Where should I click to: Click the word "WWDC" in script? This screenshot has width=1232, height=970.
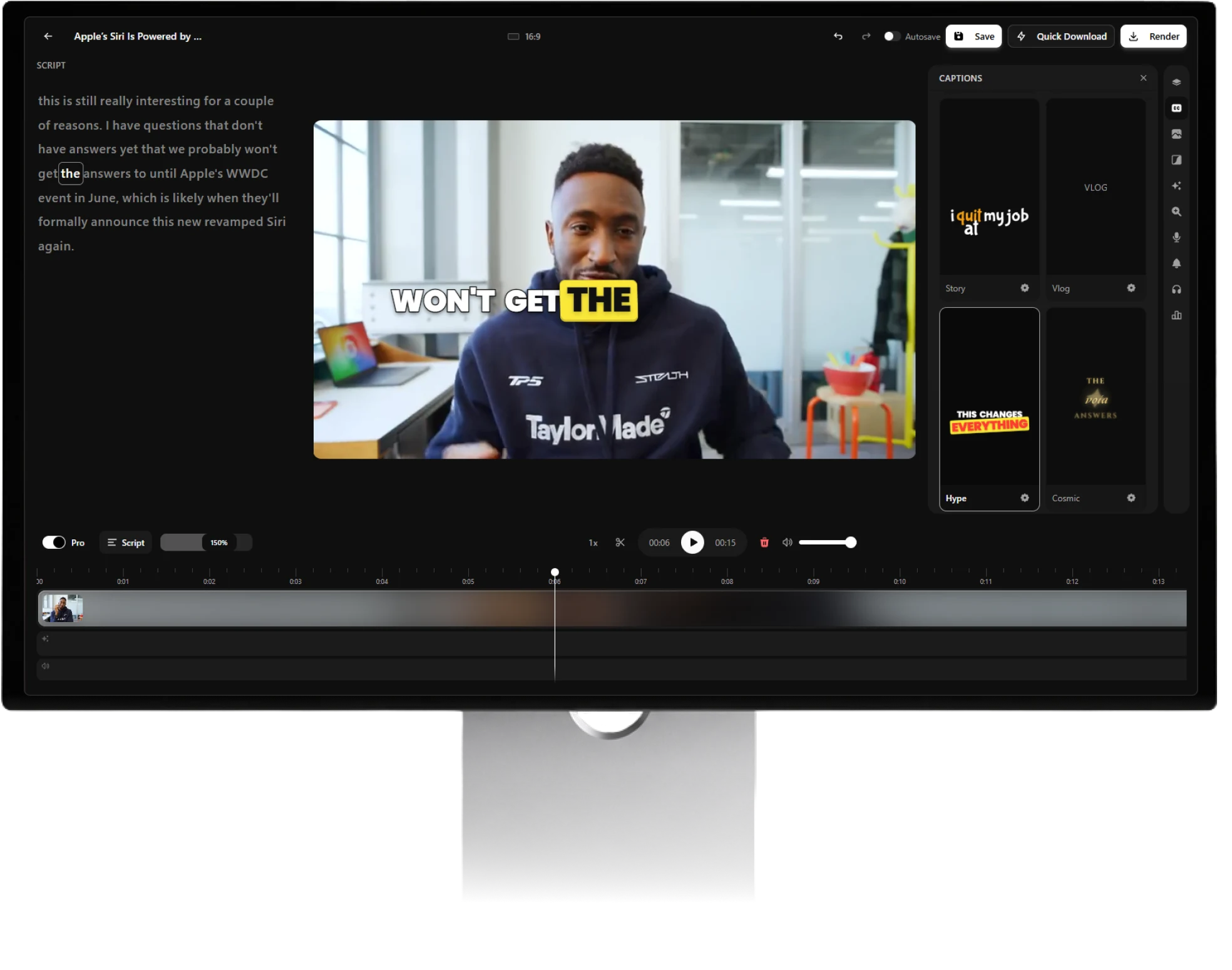[x=247, y=173]
